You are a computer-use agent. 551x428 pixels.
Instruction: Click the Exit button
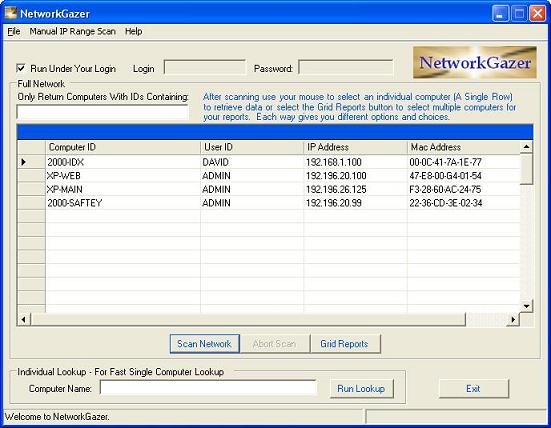pos(473,389)
